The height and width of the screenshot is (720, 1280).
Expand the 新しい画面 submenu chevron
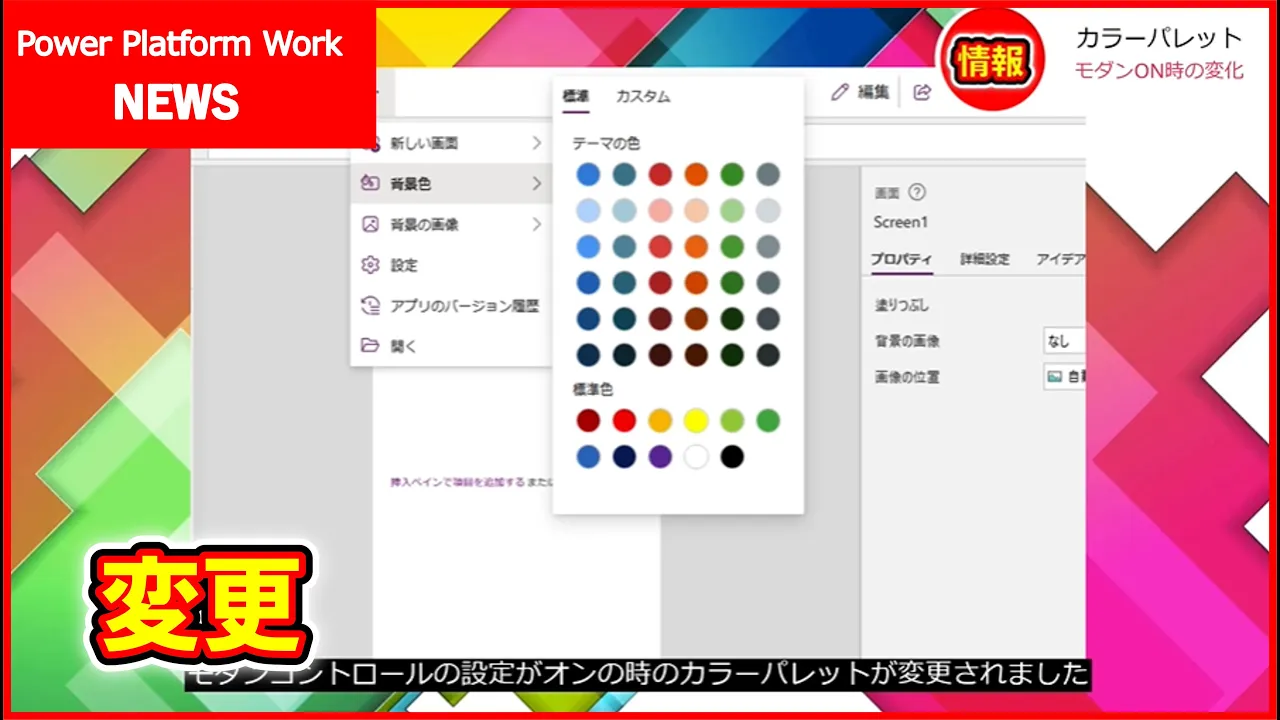pyautogui.click(x=537, y=144)
